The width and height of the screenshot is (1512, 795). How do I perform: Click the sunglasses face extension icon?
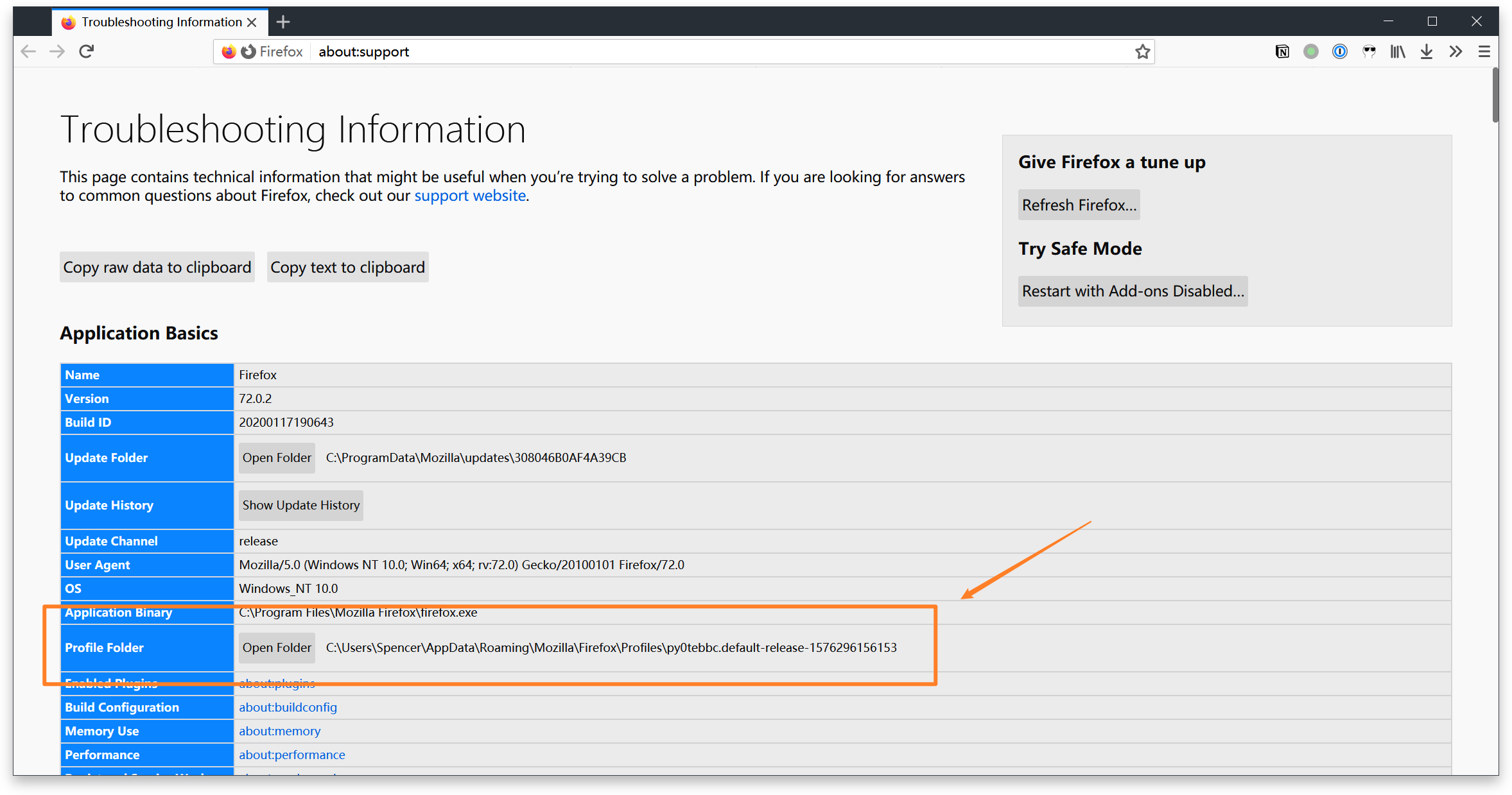click(1369, 52)
